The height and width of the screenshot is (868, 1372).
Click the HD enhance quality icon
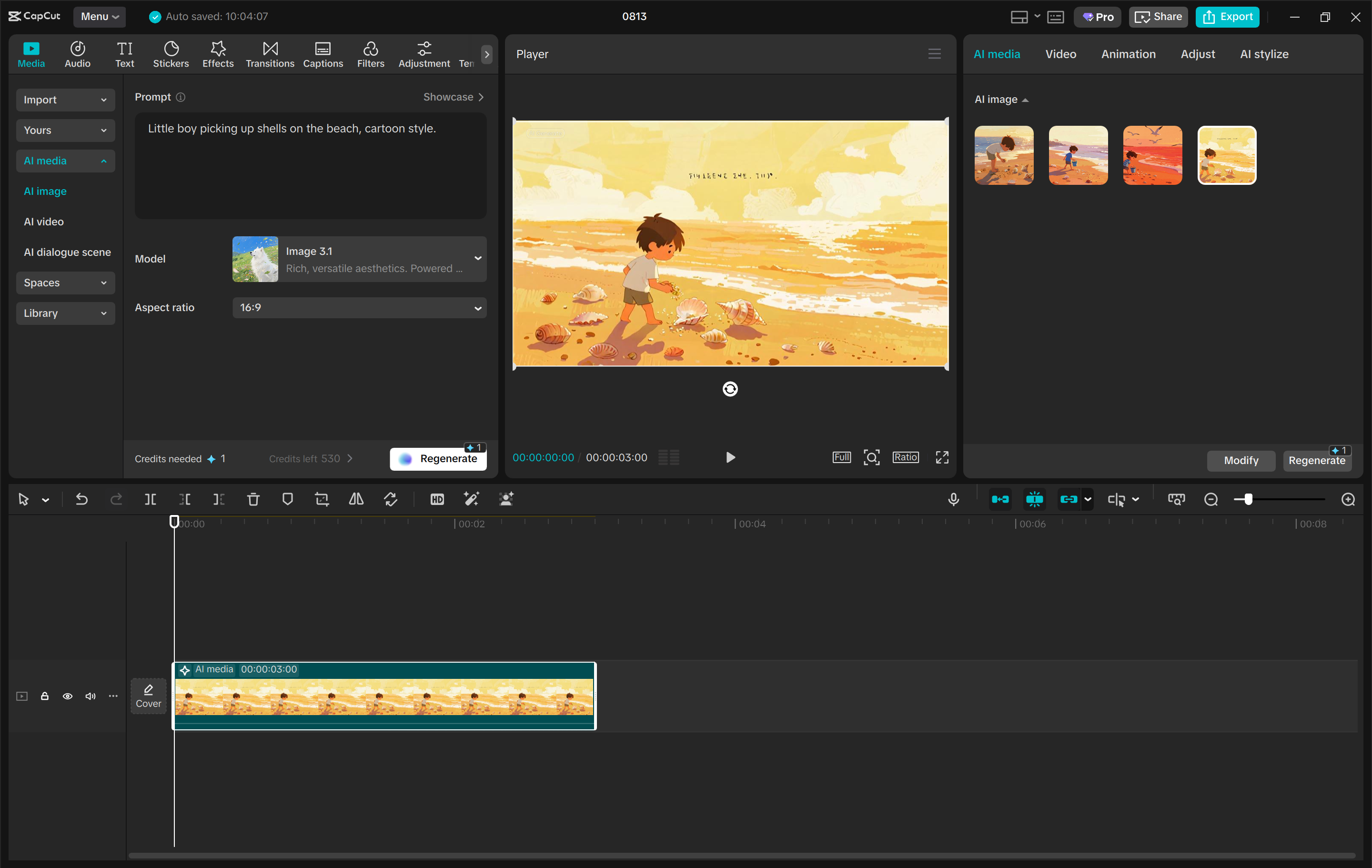[437, 499]
